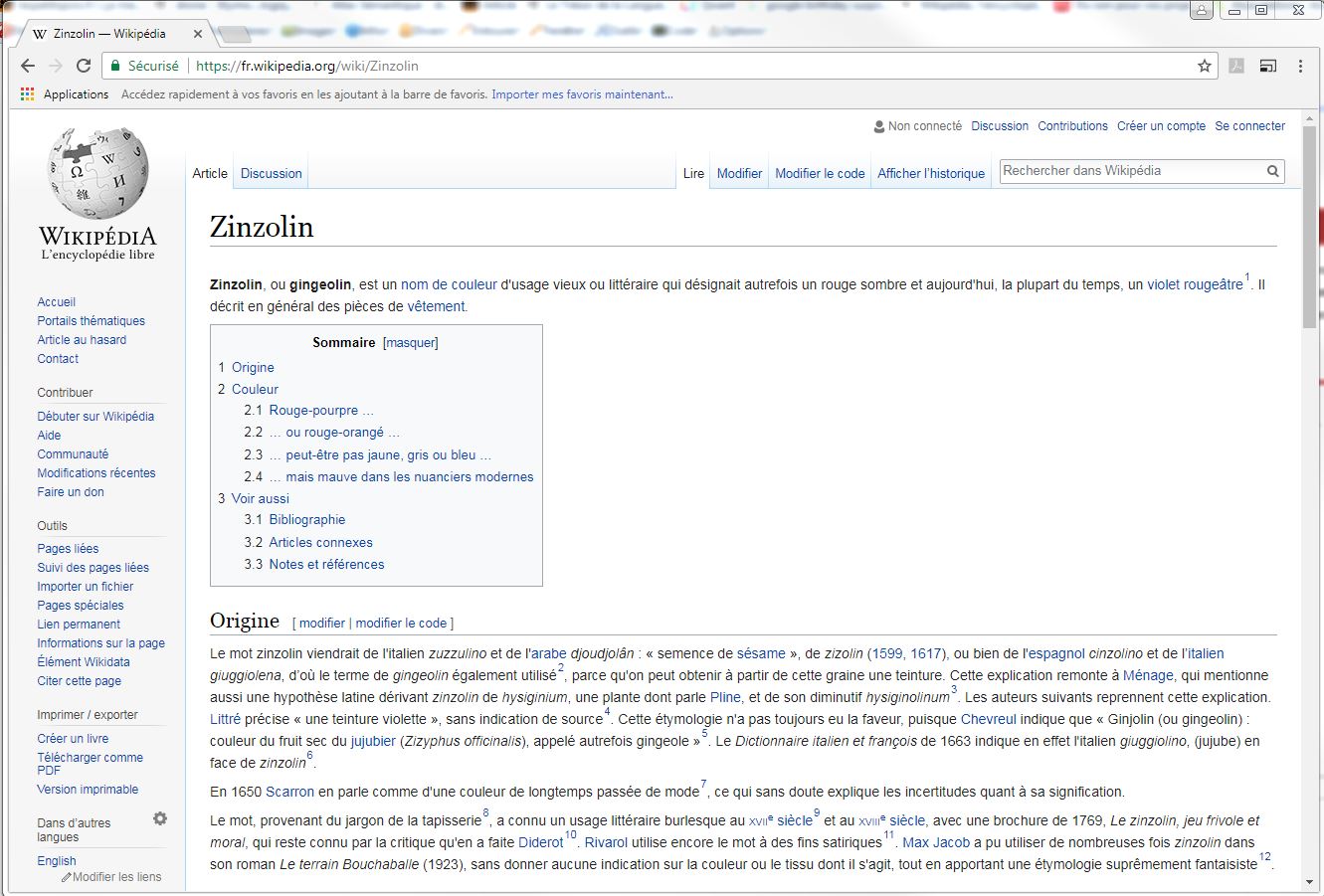Switch to the Article tab
This screenshot has height=896, width=1324.
[210, 173]
